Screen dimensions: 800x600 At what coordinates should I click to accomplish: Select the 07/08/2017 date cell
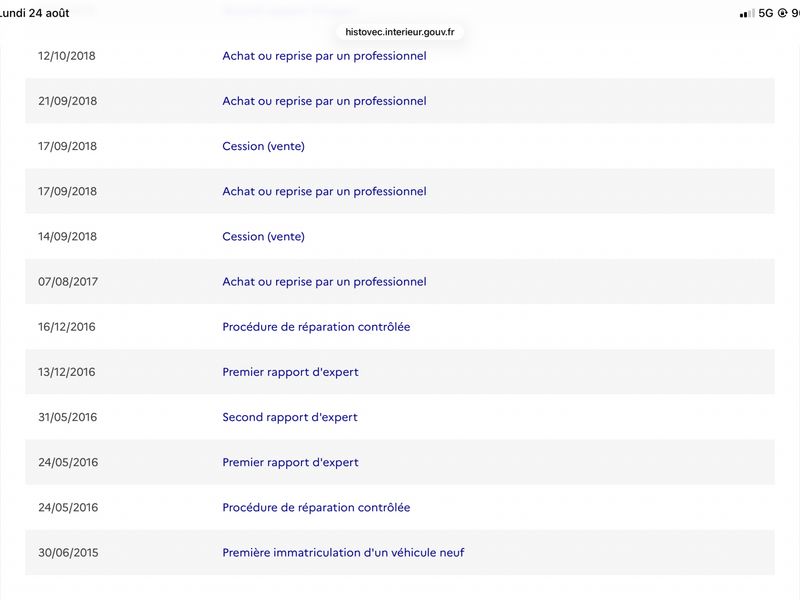tap(68, 282)
